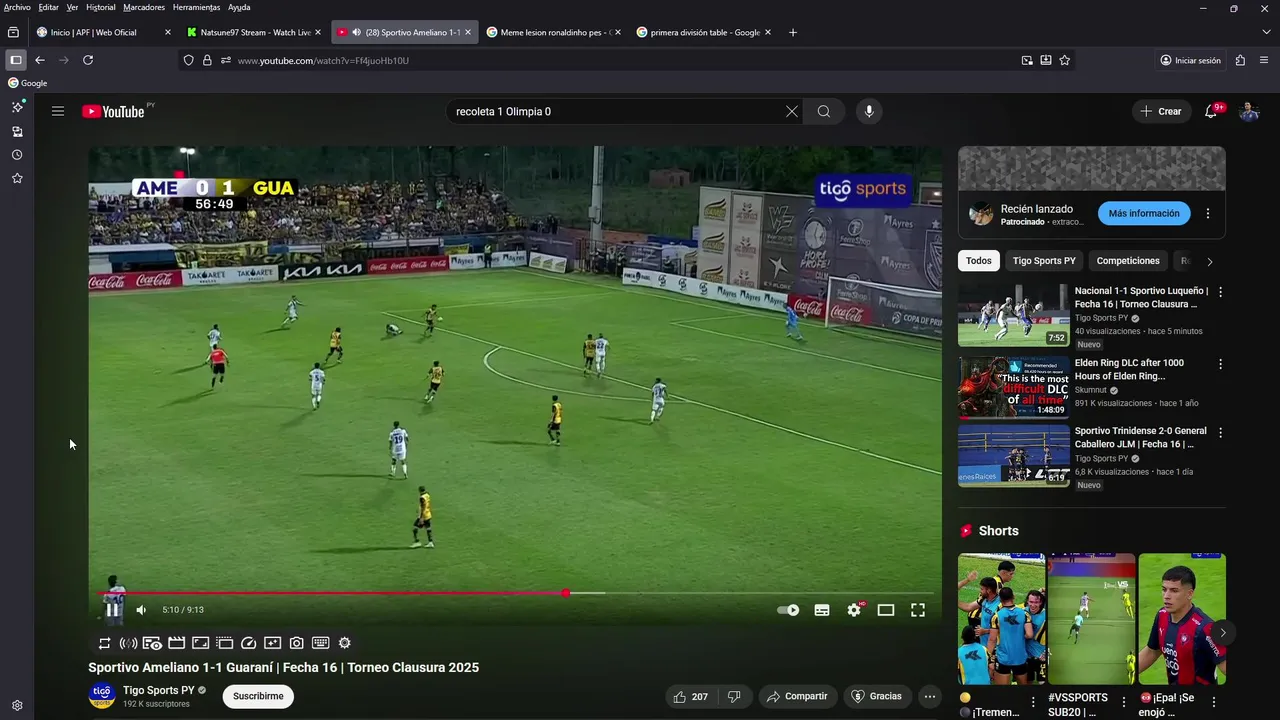Toggle the autoplay switch
The height and width of the screenshot is (720, 1280).
pos(788,610)
